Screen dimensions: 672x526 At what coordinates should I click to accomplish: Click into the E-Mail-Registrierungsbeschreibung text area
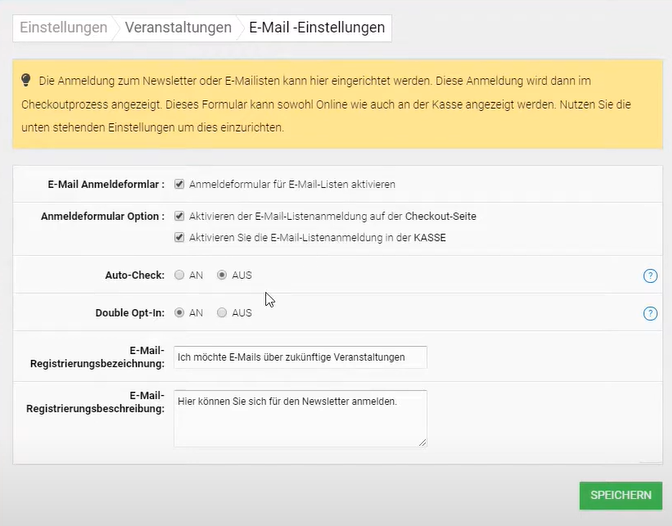coord(300,417)
